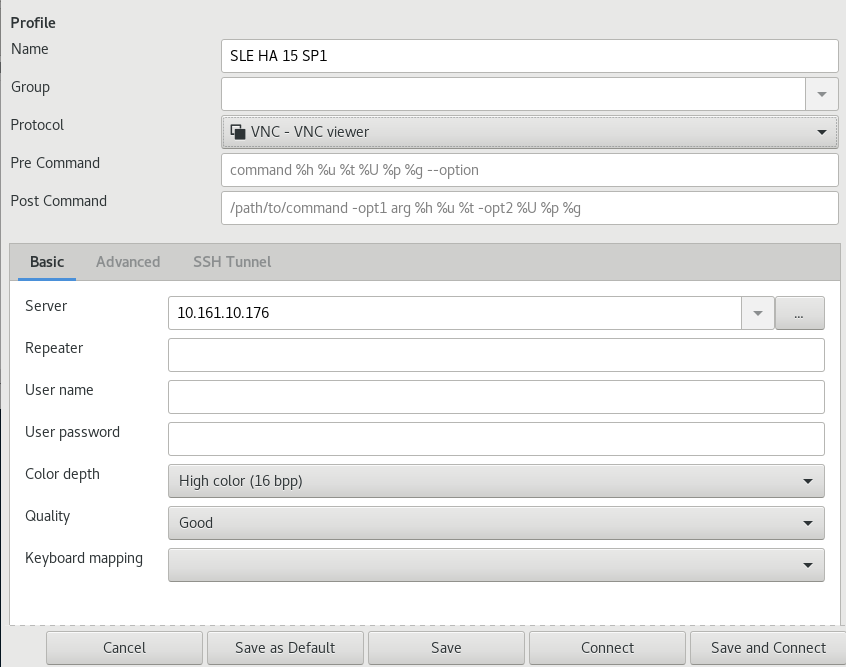Open the Protocol VNC viewer dropdown

tap(528, 131)
